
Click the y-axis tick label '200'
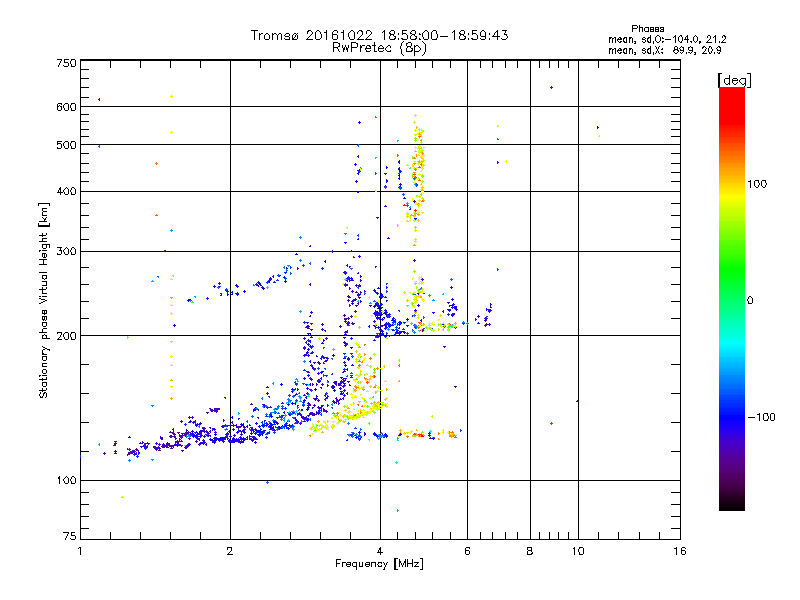(x=67, y=336)
